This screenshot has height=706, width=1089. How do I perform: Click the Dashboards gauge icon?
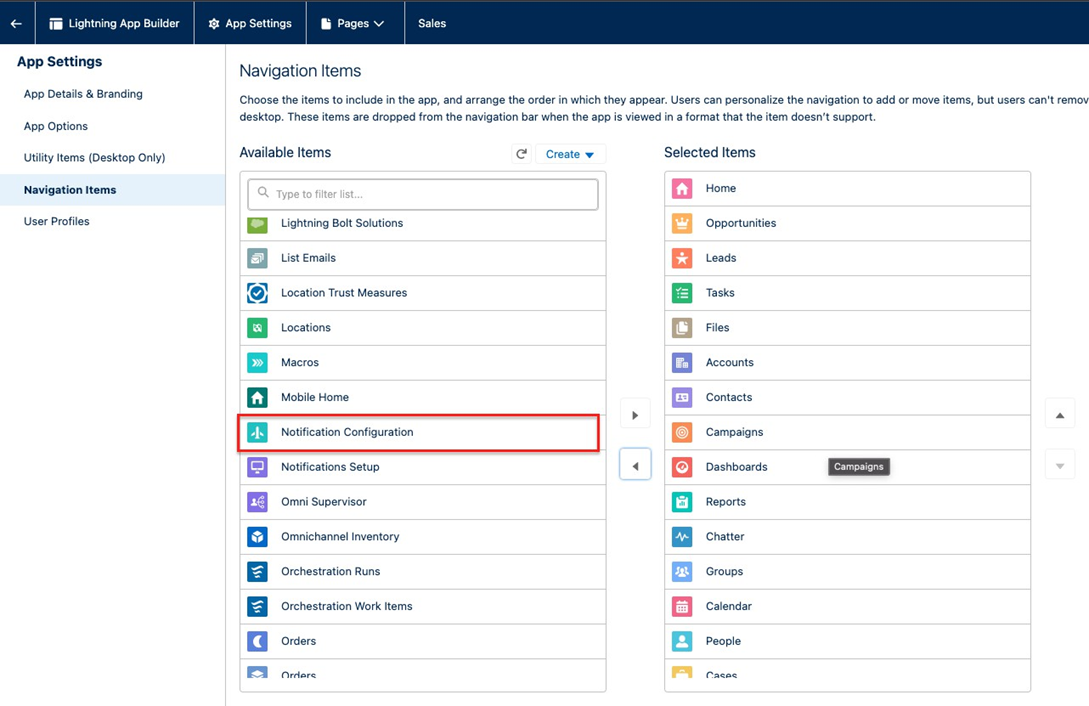(x=682, y=467)
